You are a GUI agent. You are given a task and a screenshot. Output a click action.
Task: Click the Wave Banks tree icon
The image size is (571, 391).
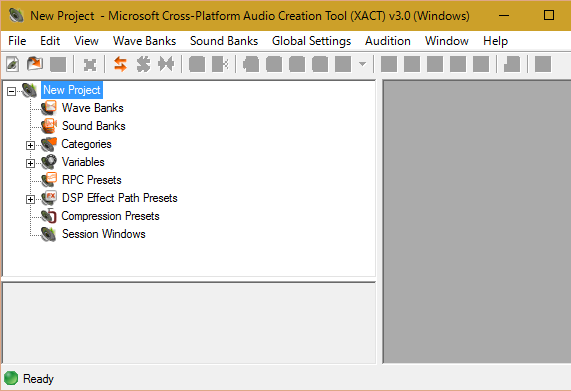coord(49,108)
